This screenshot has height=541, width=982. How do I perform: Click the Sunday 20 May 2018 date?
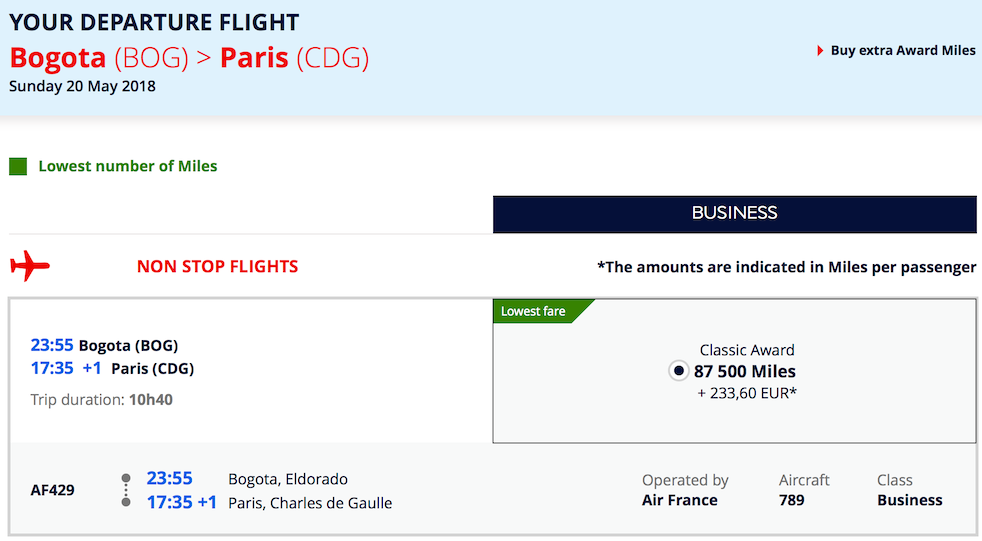tap(82, 86)
